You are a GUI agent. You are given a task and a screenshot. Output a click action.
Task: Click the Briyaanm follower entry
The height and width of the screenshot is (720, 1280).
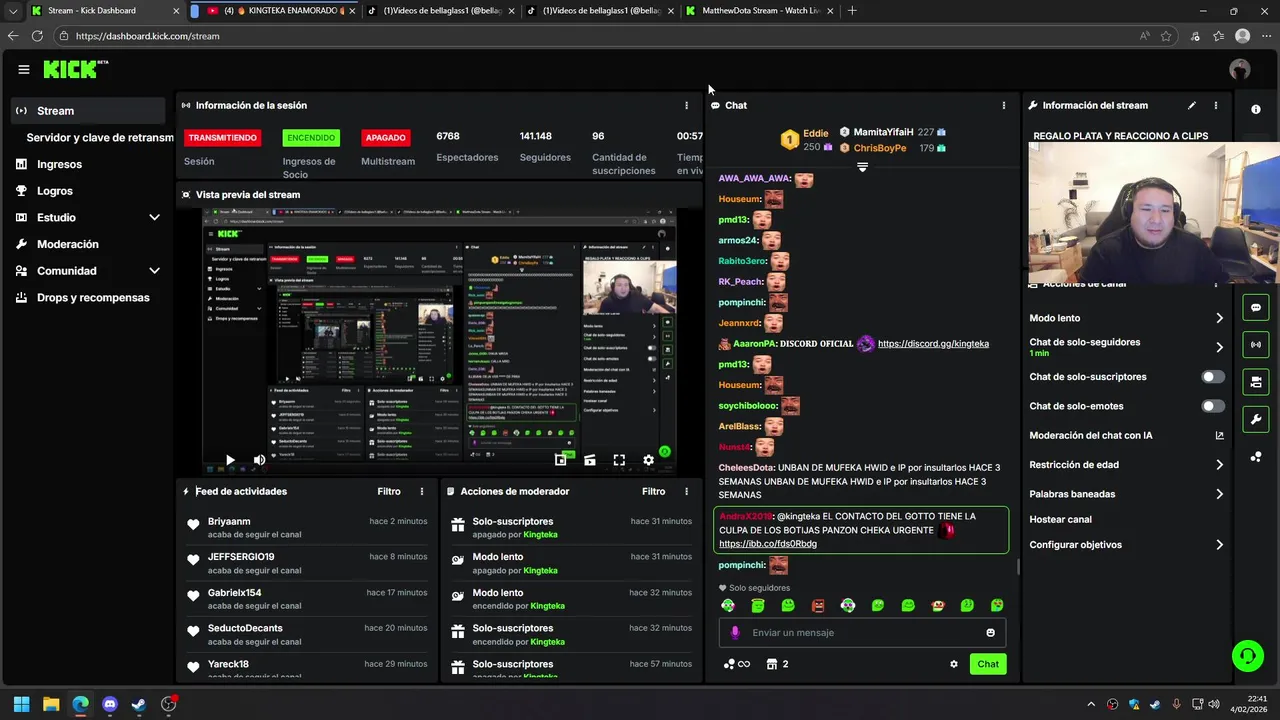point(307,528)
